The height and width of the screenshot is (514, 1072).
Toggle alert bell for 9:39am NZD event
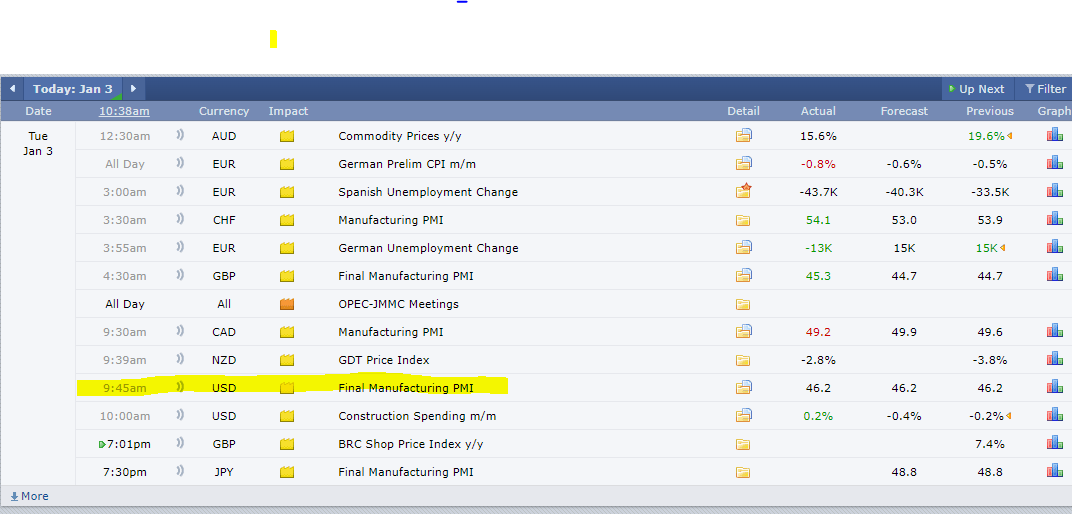180,359
